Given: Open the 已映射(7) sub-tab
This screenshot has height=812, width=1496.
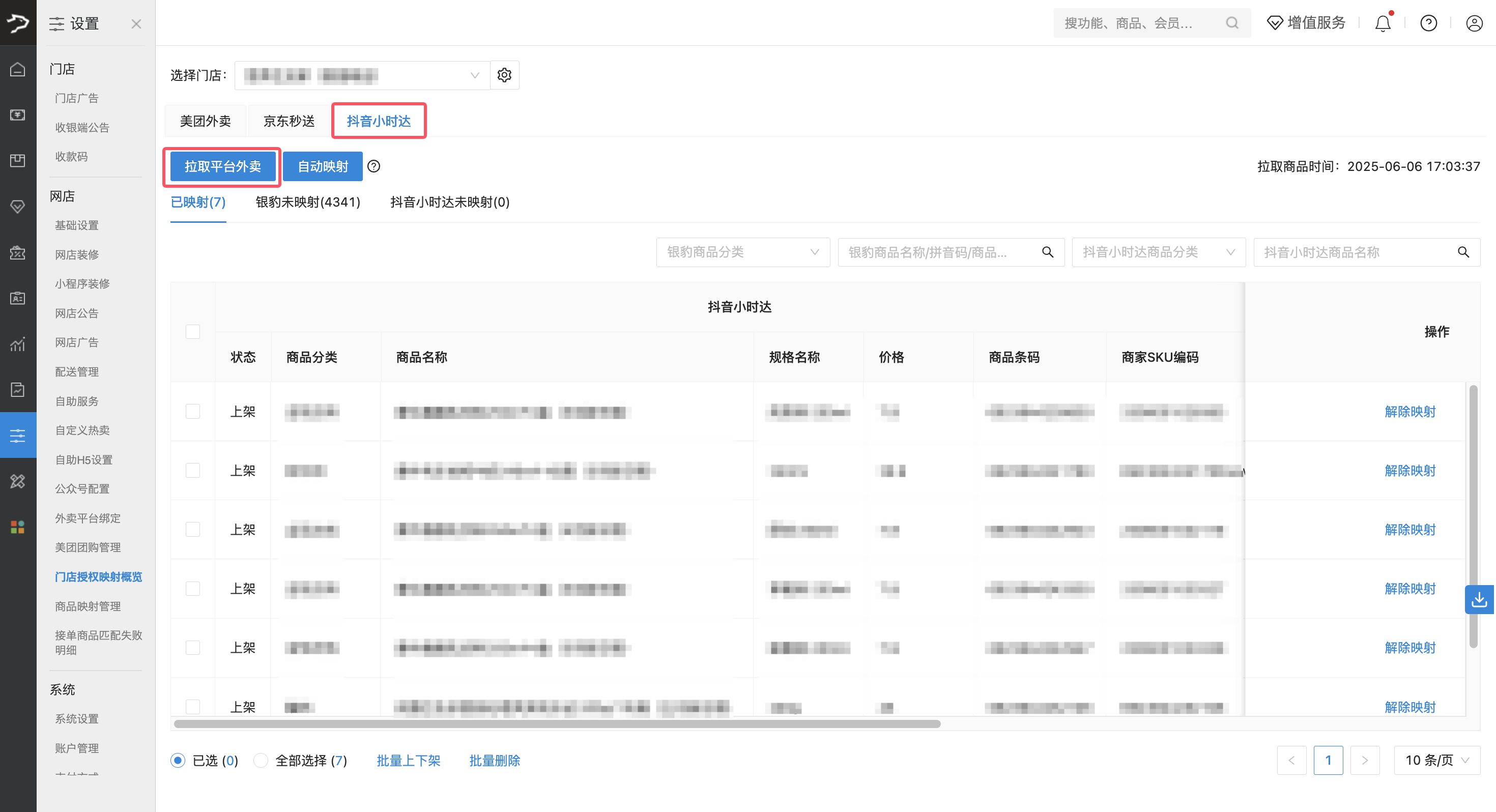Looking at the screenshot, I should 198,202.
